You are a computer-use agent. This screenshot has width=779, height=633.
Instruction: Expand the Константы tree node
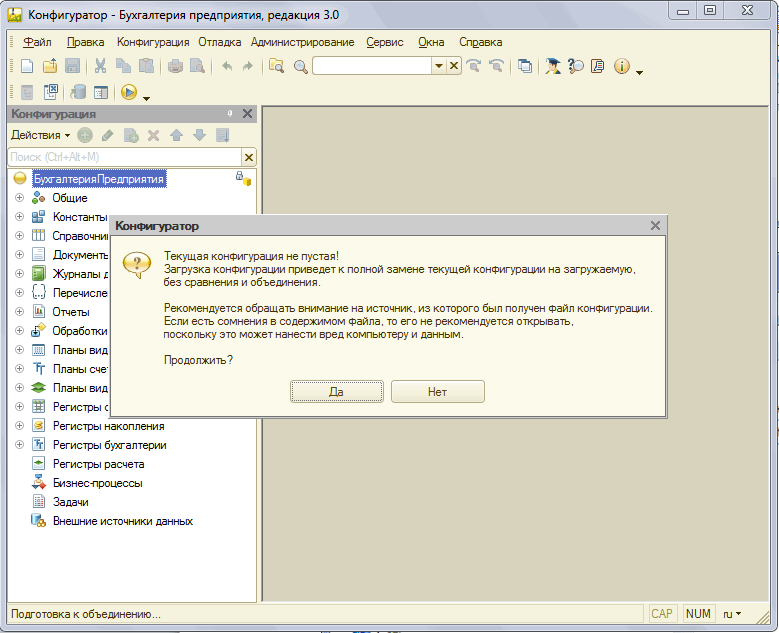click(x=19, y=217)
